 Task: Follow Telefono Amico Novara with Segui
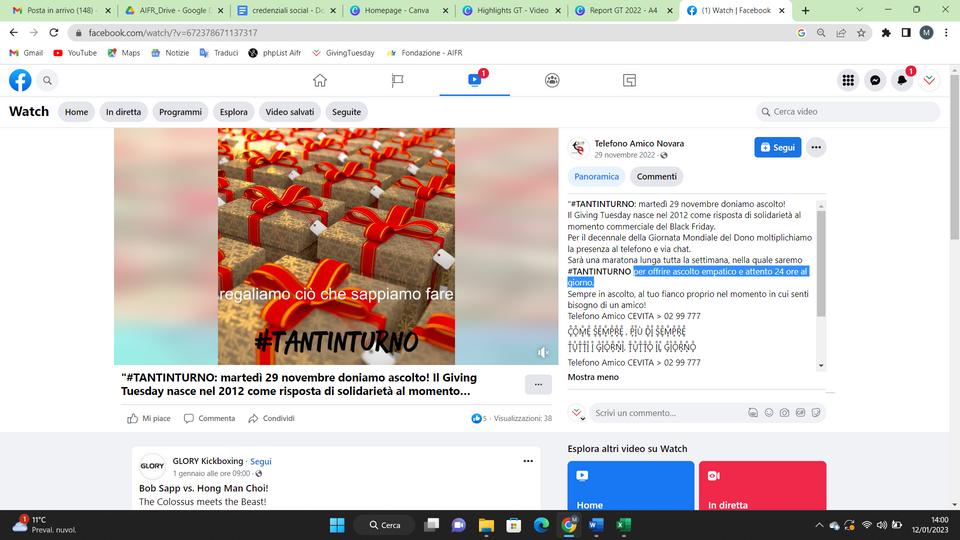[x=778, y=147]
